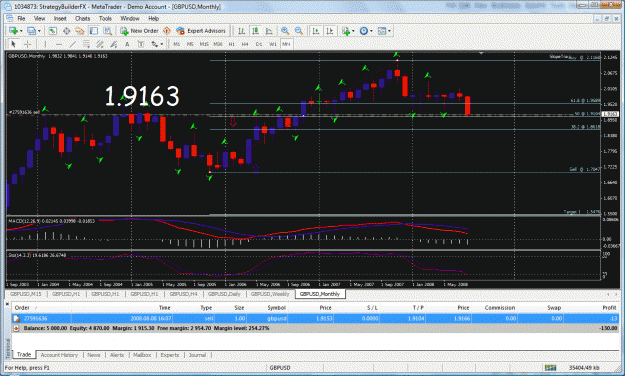
Task: Zoom in on the chart
Action: (285, 31)
